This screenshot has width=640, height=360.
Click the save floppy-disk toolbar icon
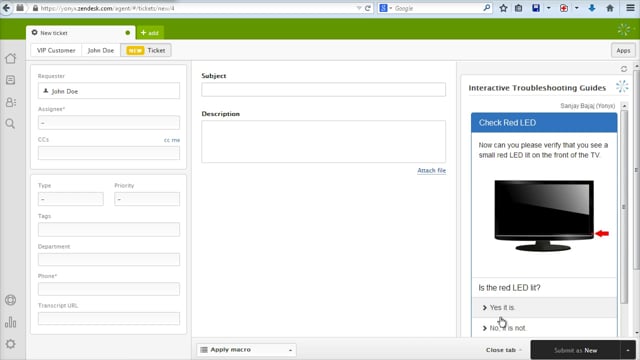point(536,8)
